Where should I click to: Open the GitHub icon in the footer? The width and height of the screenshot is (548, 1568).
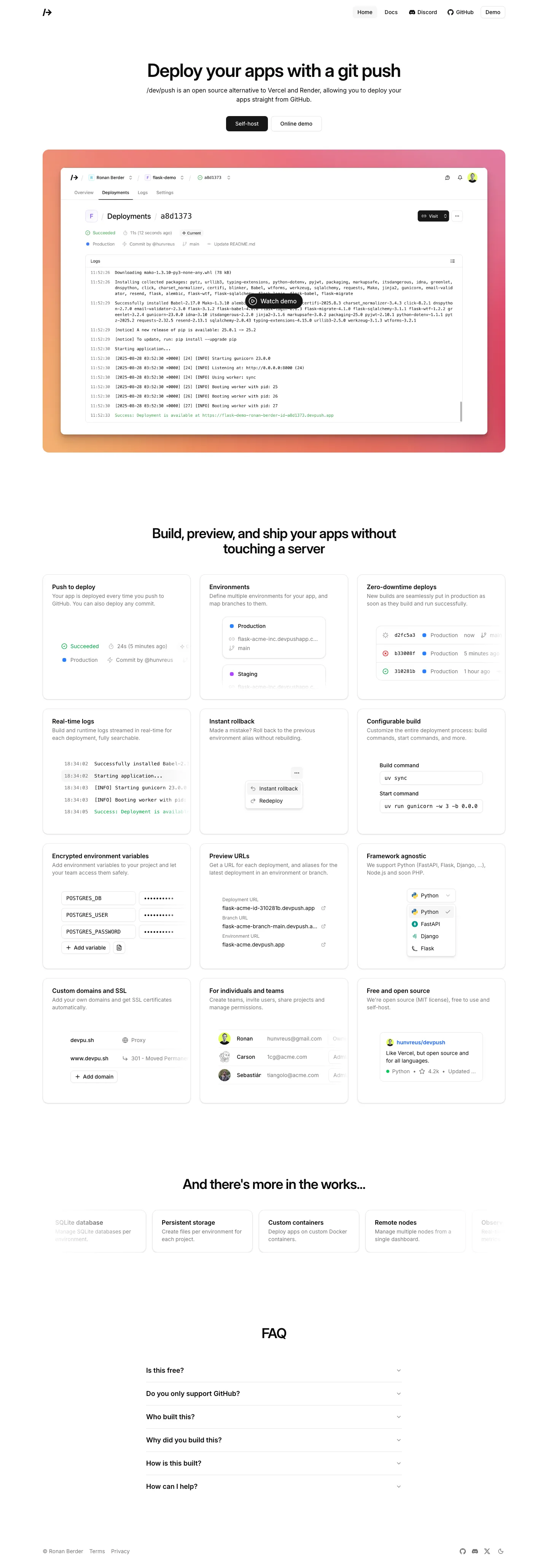click(462, 1551)
